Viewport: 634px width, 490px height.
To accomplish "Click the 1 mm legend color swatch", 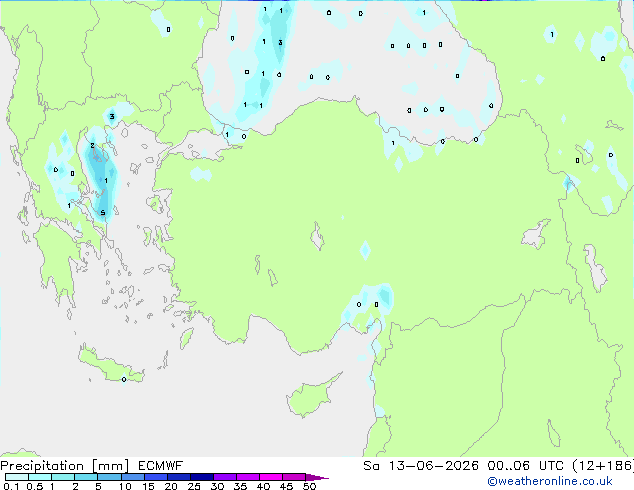I will (x=63, y=477).
